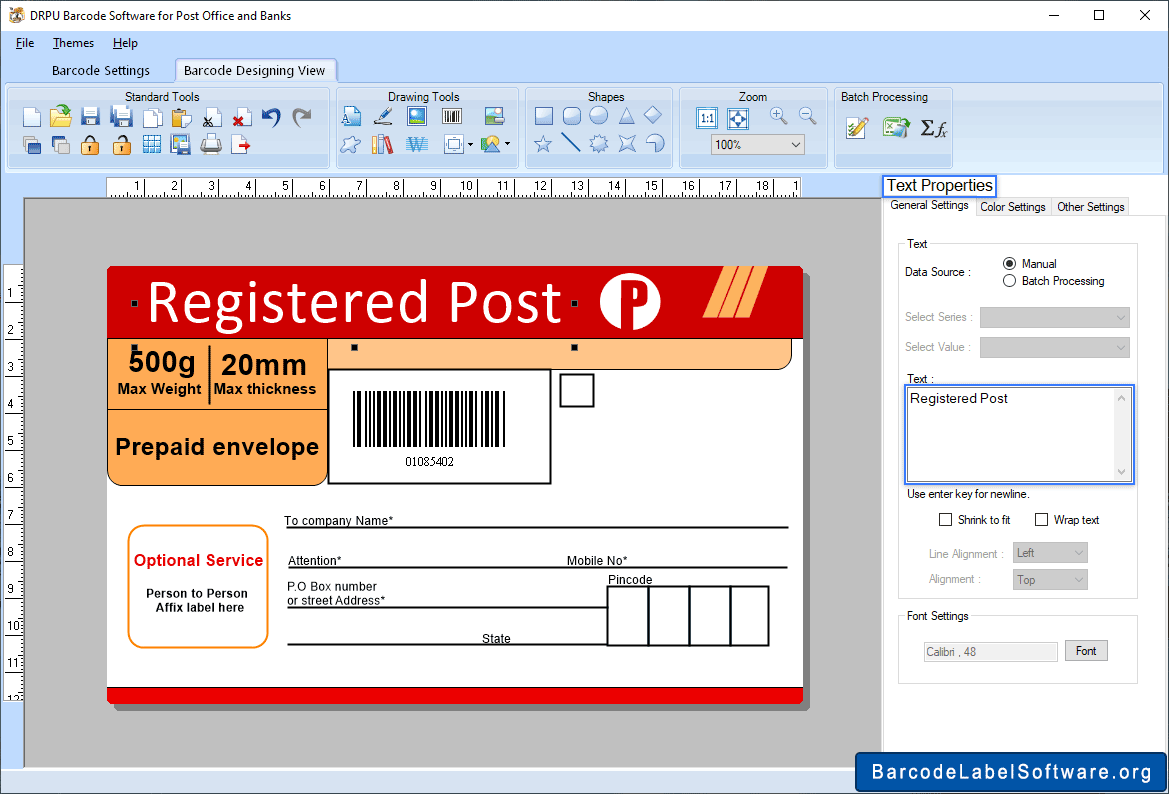
Task: Lock the selected object with closed padlock
Action: point(90,145)
